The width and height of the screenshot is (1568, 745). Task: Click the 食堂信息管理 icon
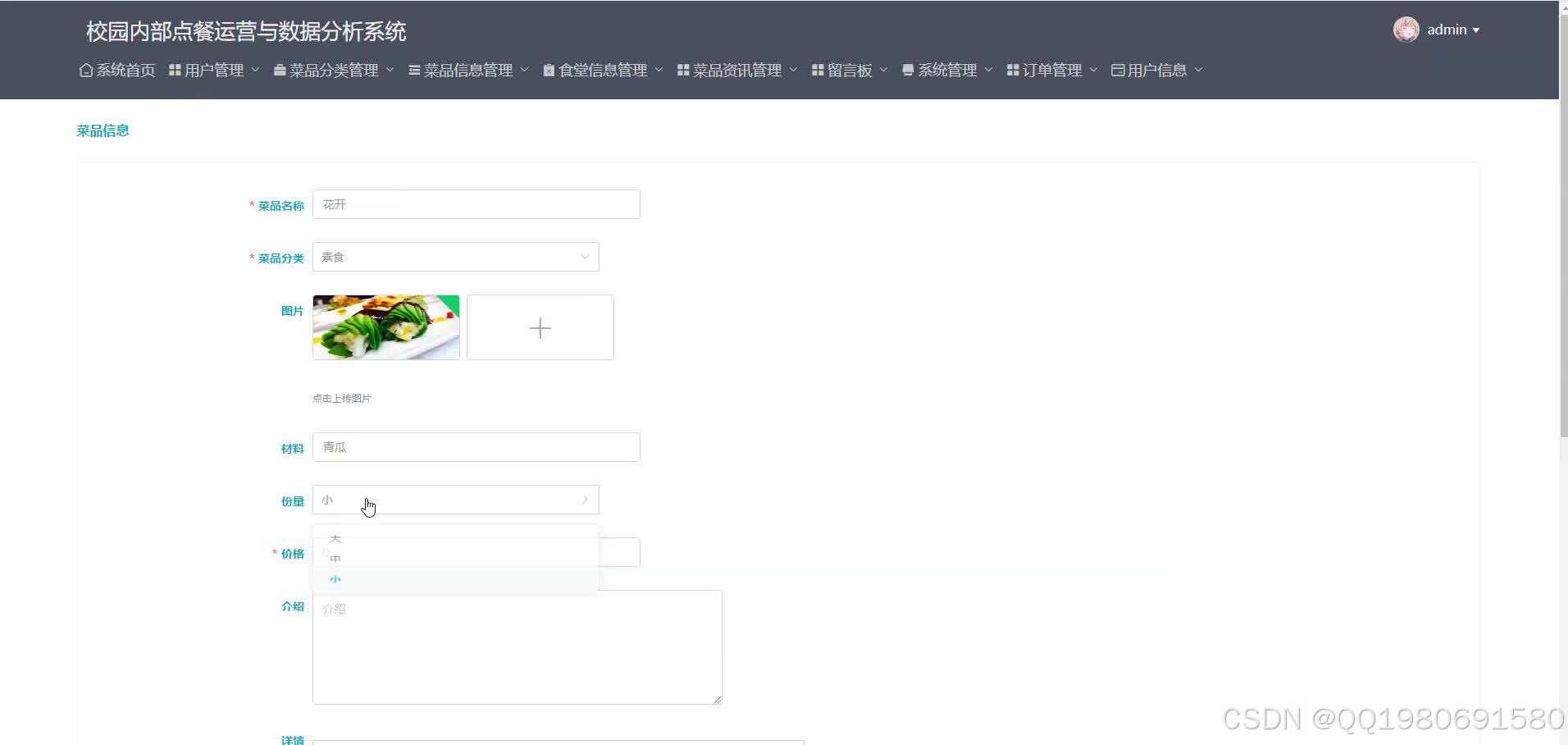(x=548, y=70)
